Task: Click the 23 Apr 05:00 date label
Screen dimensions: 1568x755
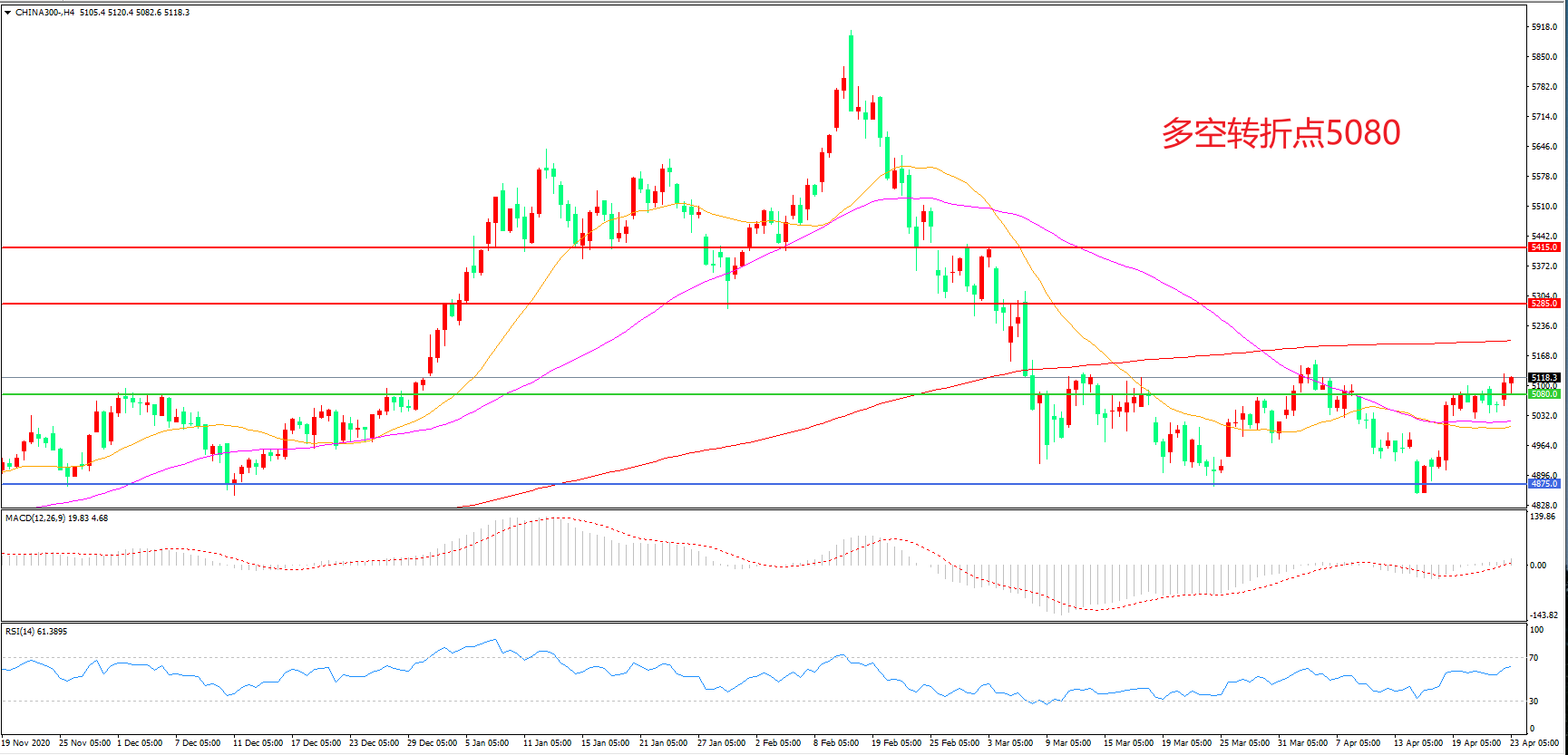Action: [1534, 743]
